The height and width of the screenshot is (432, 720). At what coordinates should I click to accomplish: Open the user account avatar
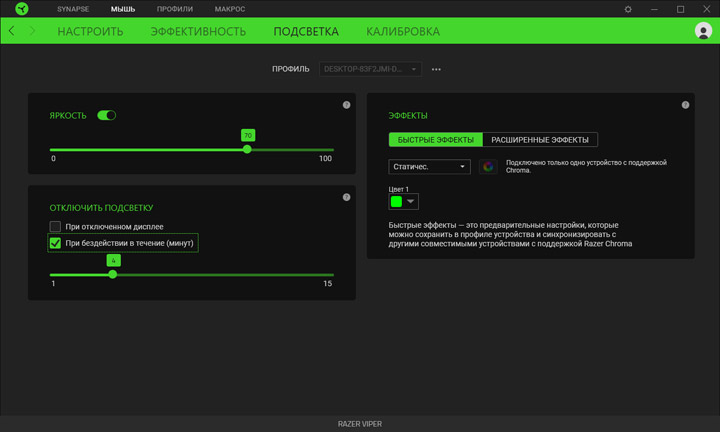pyautogui.click(x=703, y=31)
